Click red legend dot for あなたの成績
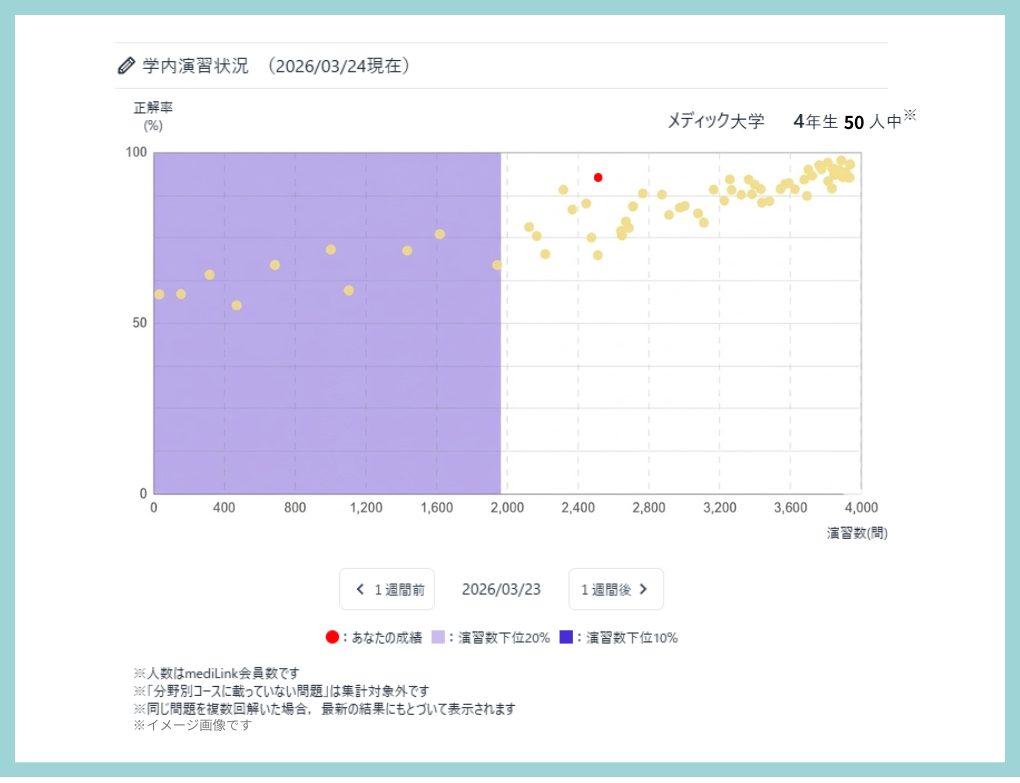This screenshot has height=783, width=1020. pos(332,637)
